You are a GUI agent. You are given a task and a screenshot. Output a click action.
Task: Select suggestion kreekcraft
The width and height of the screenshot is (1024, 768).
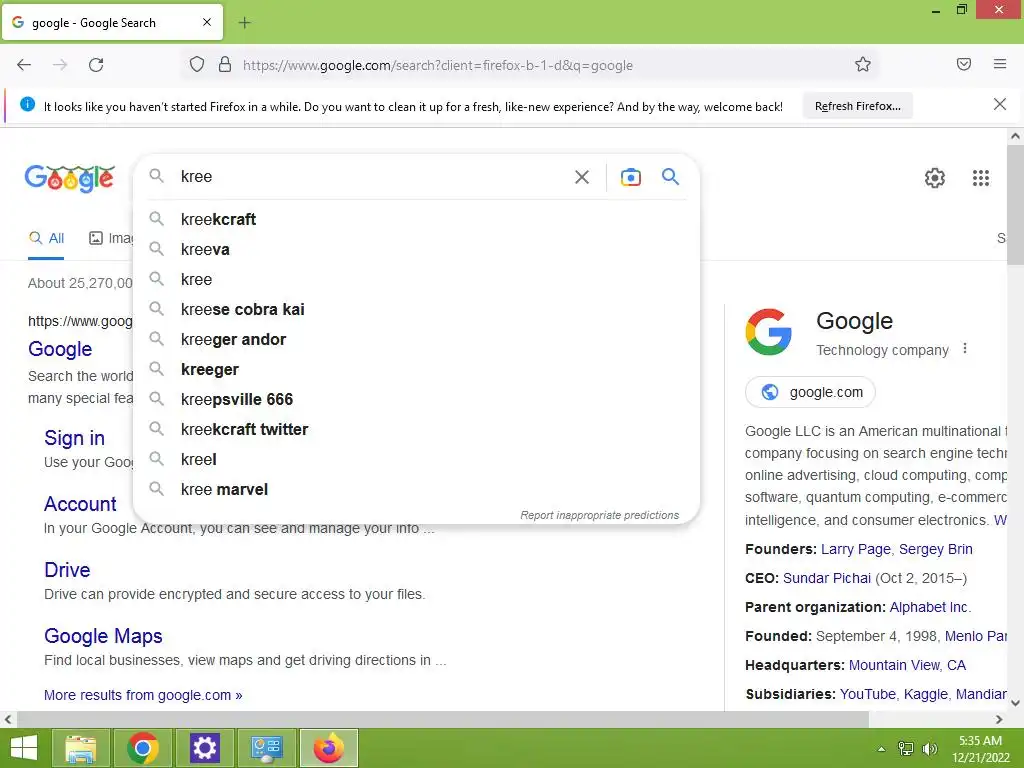(416, 219)
